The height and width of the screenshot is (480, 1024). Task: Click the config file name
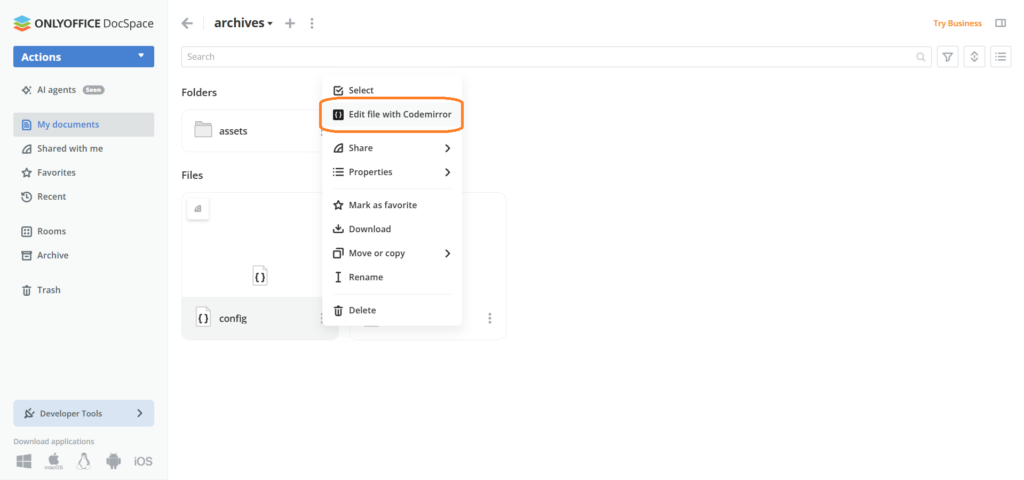coord(233,319)
